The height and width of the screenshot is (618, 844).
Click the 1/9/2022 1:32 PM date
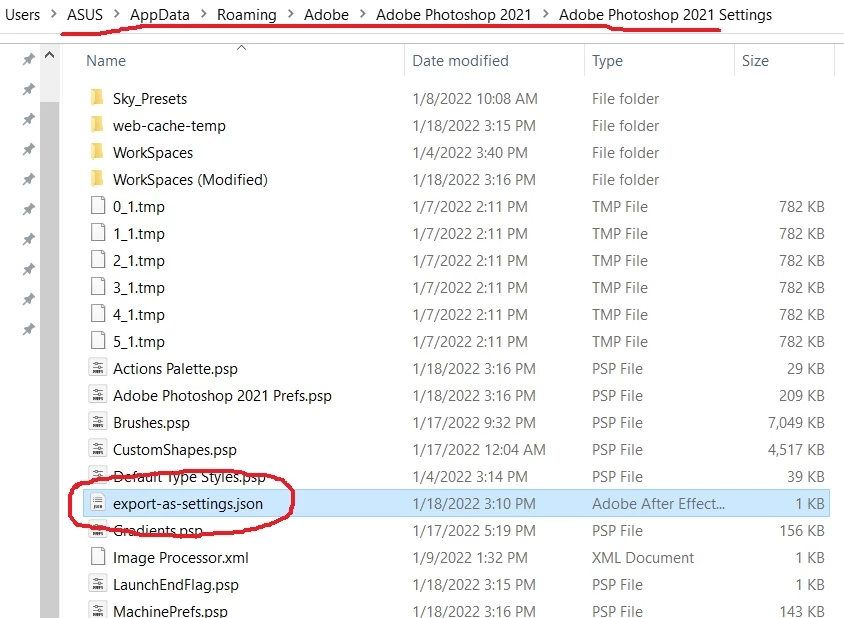(470, 558)
